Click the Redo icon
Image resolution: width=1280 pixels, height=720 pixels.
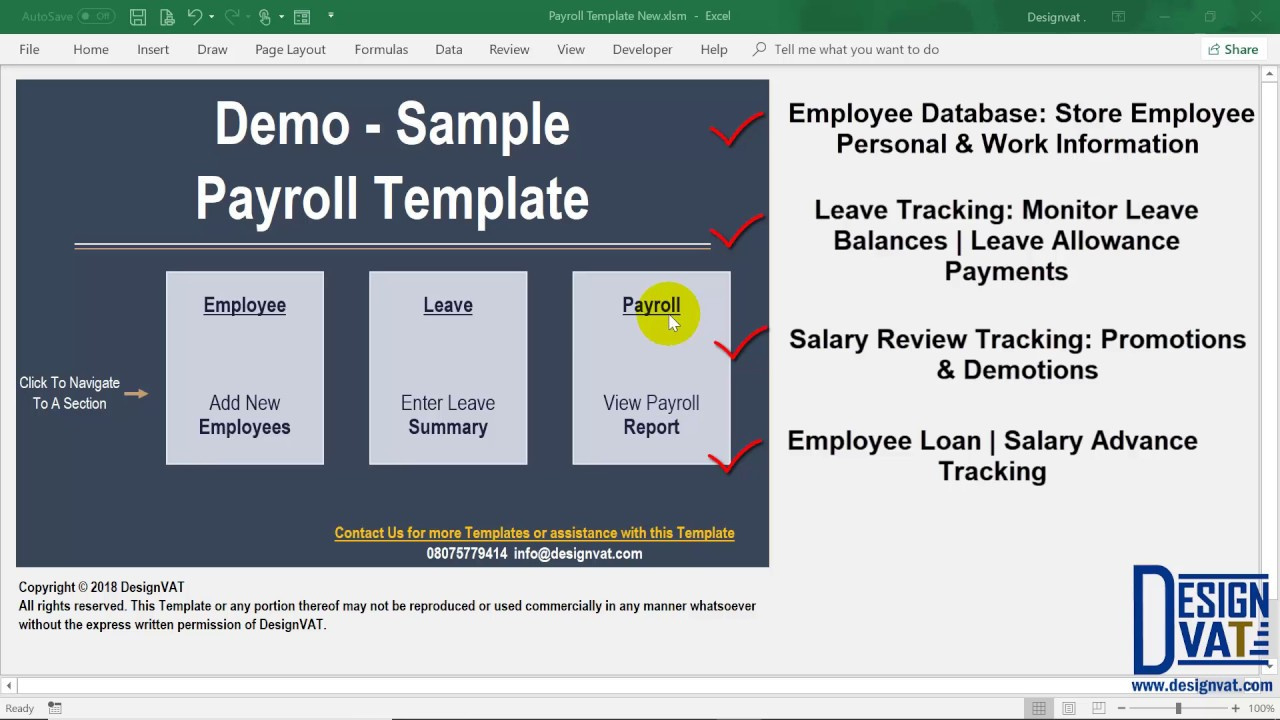coord(230,16)
